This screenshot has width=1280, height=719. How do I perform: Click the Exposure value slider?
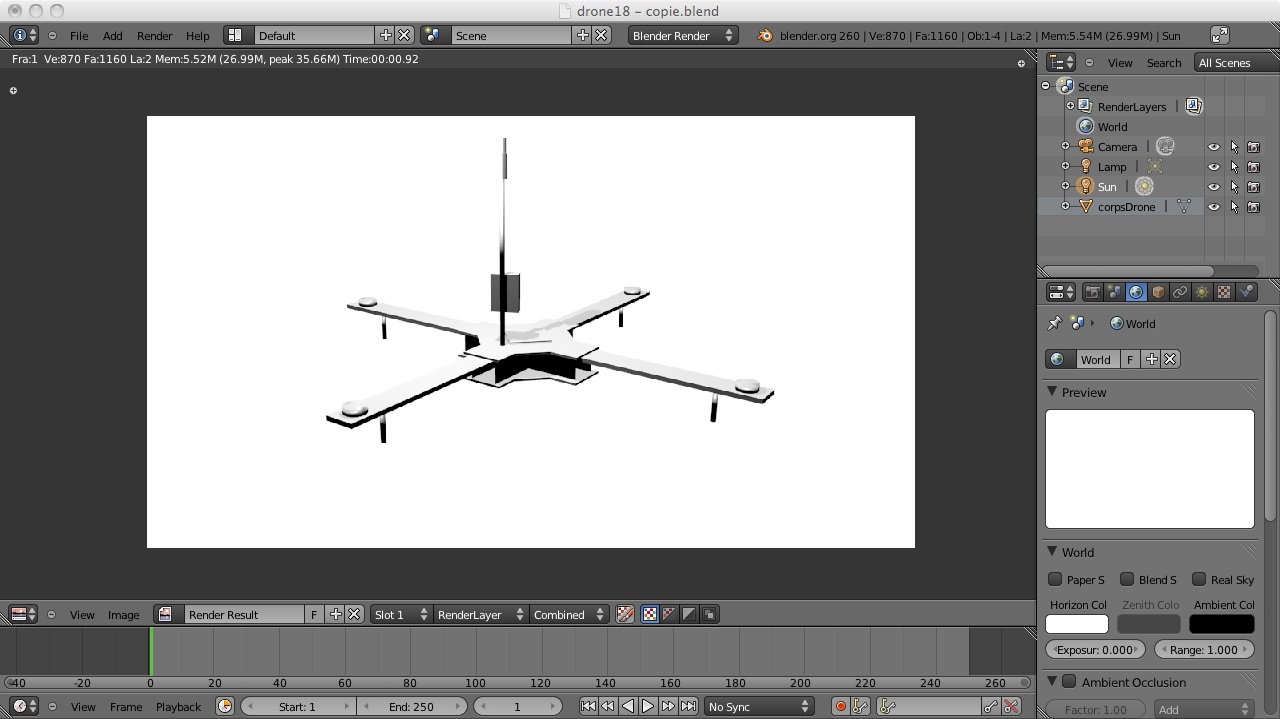coord(1095,649)
